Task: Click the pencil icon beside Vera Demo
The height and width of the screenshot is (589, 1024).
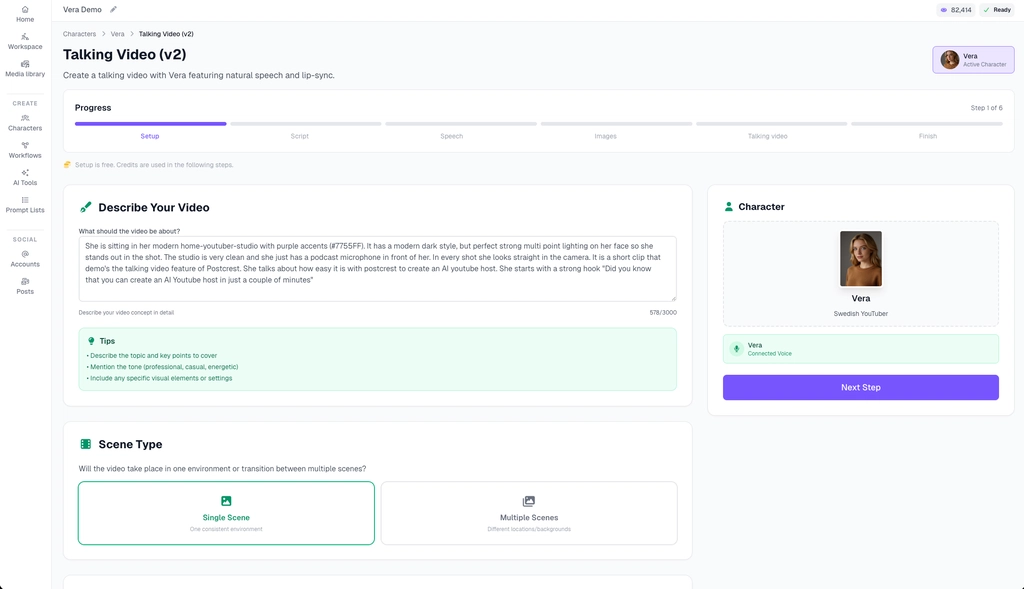Action: 113,10
